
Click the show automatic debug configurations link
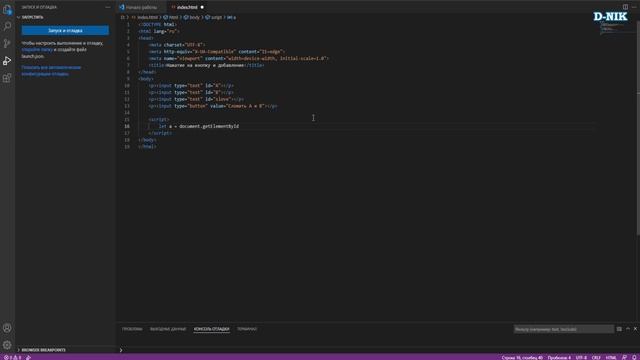click(51, 71)
